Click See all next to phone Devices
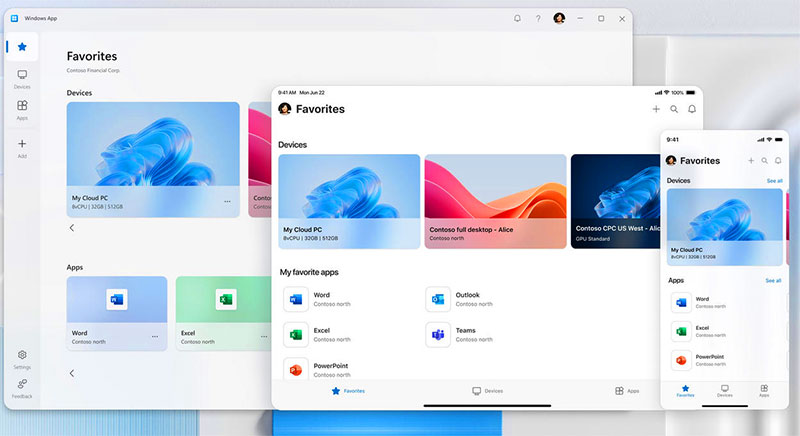 tap(774, 181)
